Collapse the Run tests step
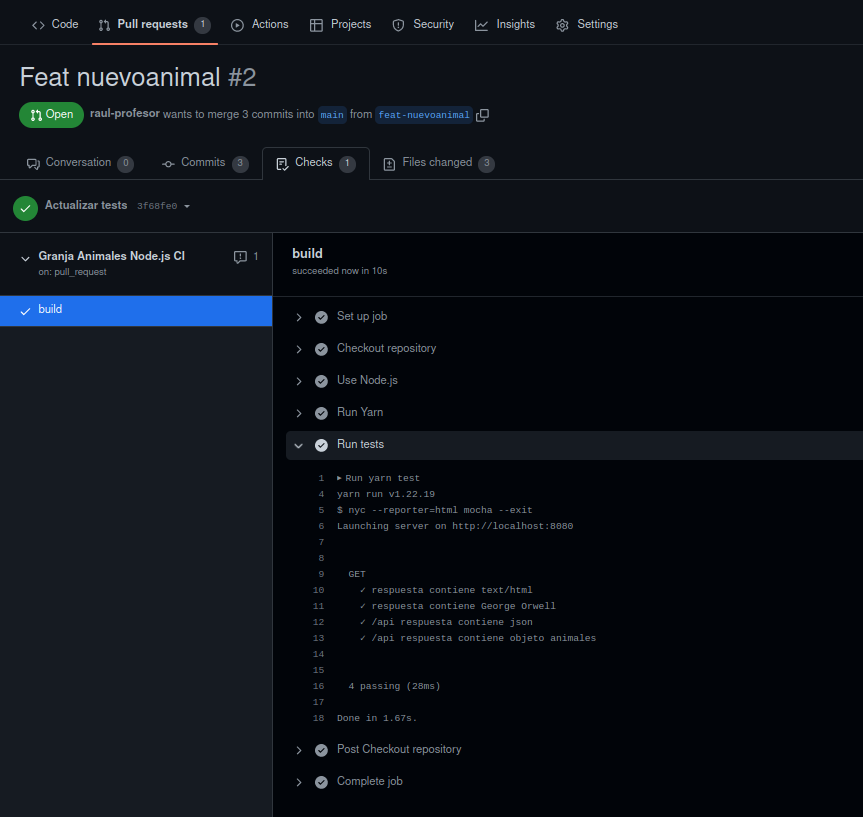The height and width of the screenshot is (817, 863). [x=298, y=445]
